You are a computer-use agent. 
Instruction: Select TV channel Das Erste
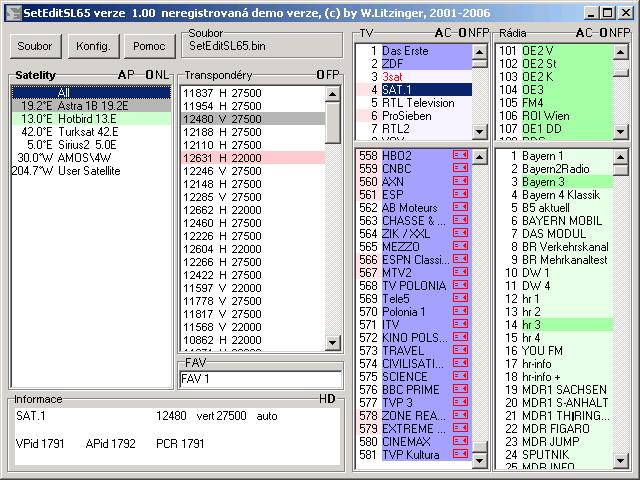click(415, 51)
